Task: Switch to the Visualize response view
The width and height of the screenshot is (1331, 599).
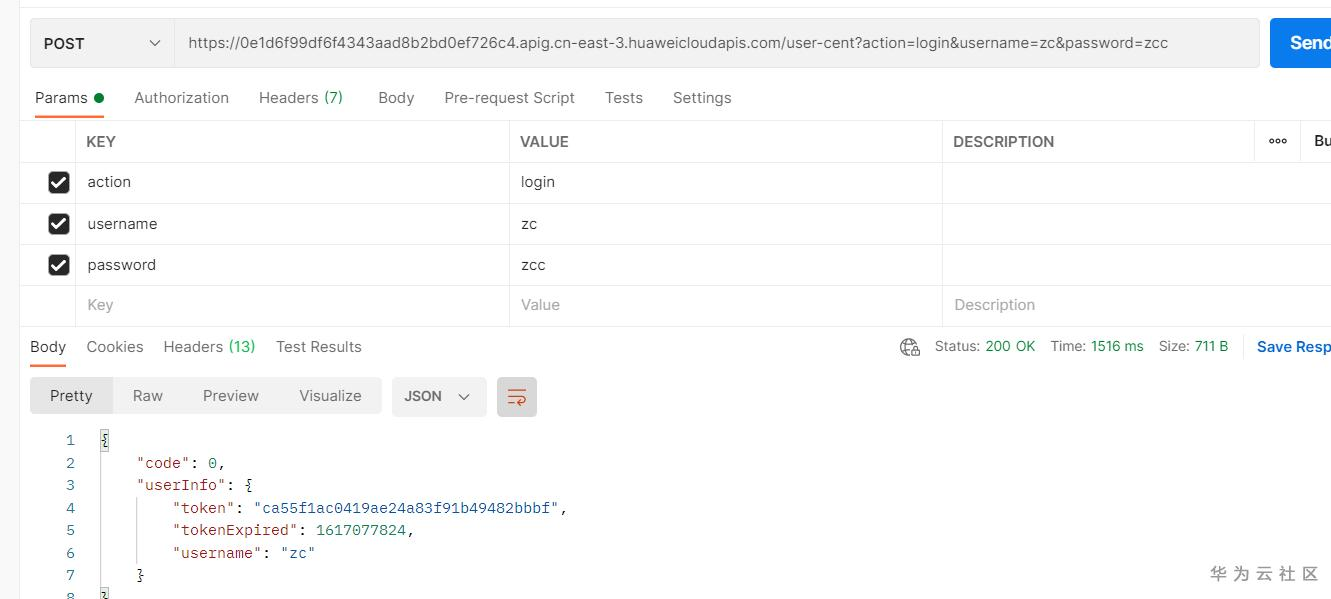Action: click(x=330, y=396)
